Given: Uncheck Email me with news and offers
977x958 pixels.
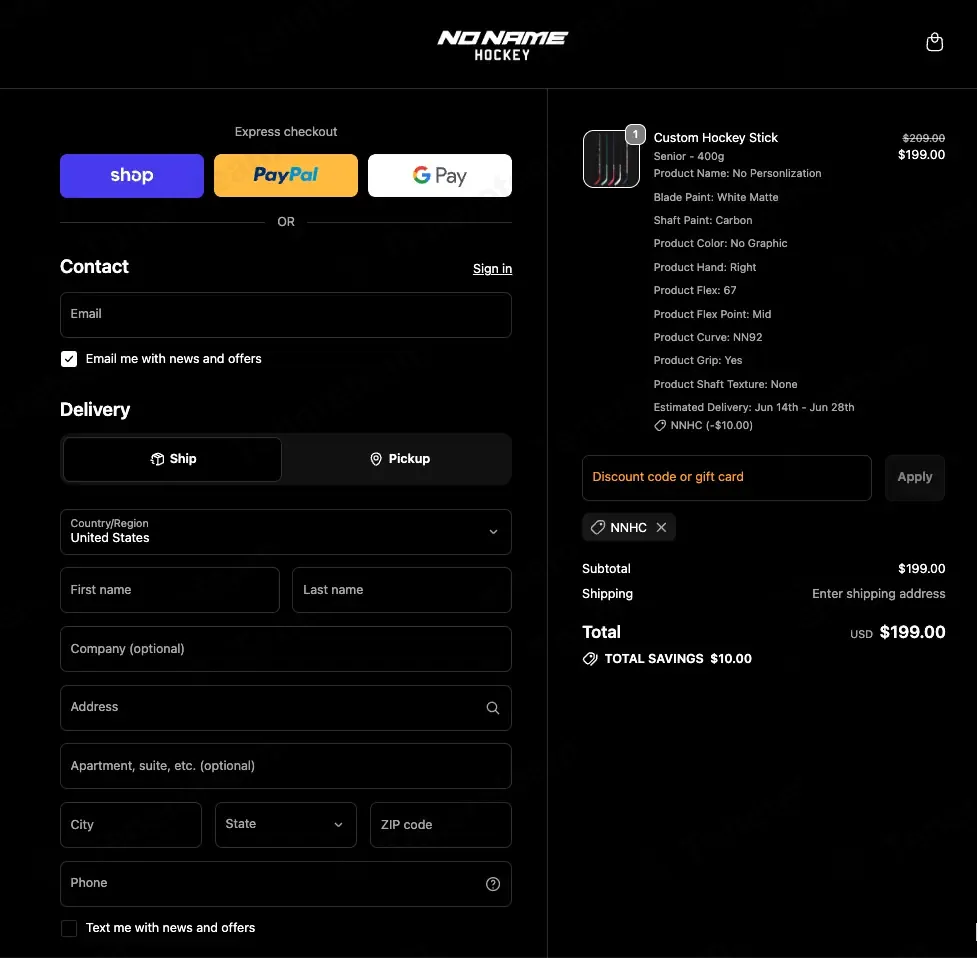Looking at the screenshot, I should coord(69,359).
